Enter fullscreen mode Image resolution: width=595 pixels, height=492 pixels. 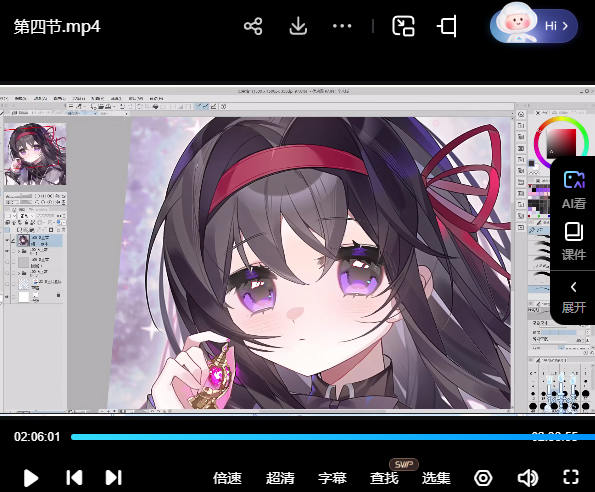571,477
